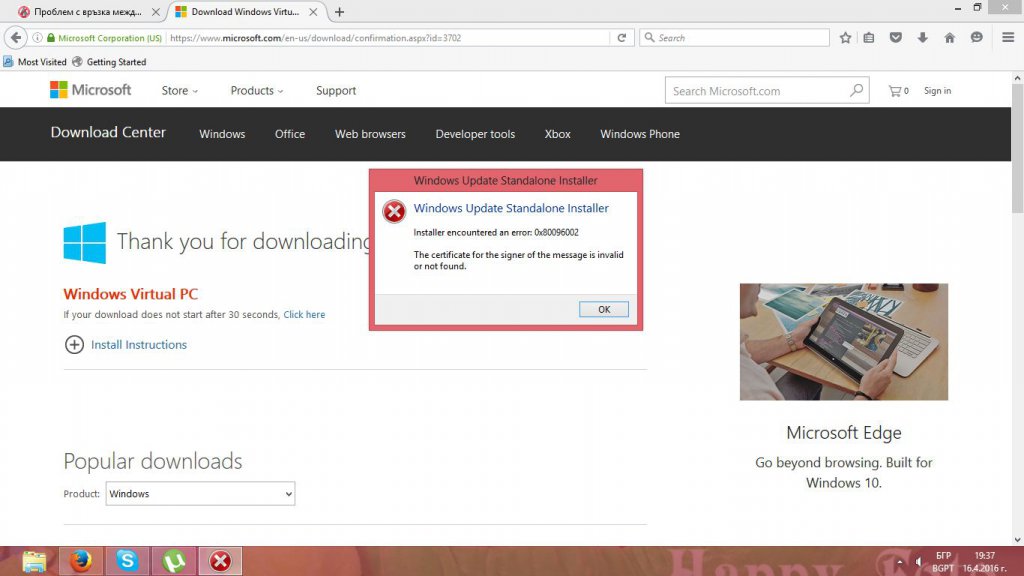The image size is (1024, 576).
Task: Open the downloads arrow icon
Action: click(922, 38)
